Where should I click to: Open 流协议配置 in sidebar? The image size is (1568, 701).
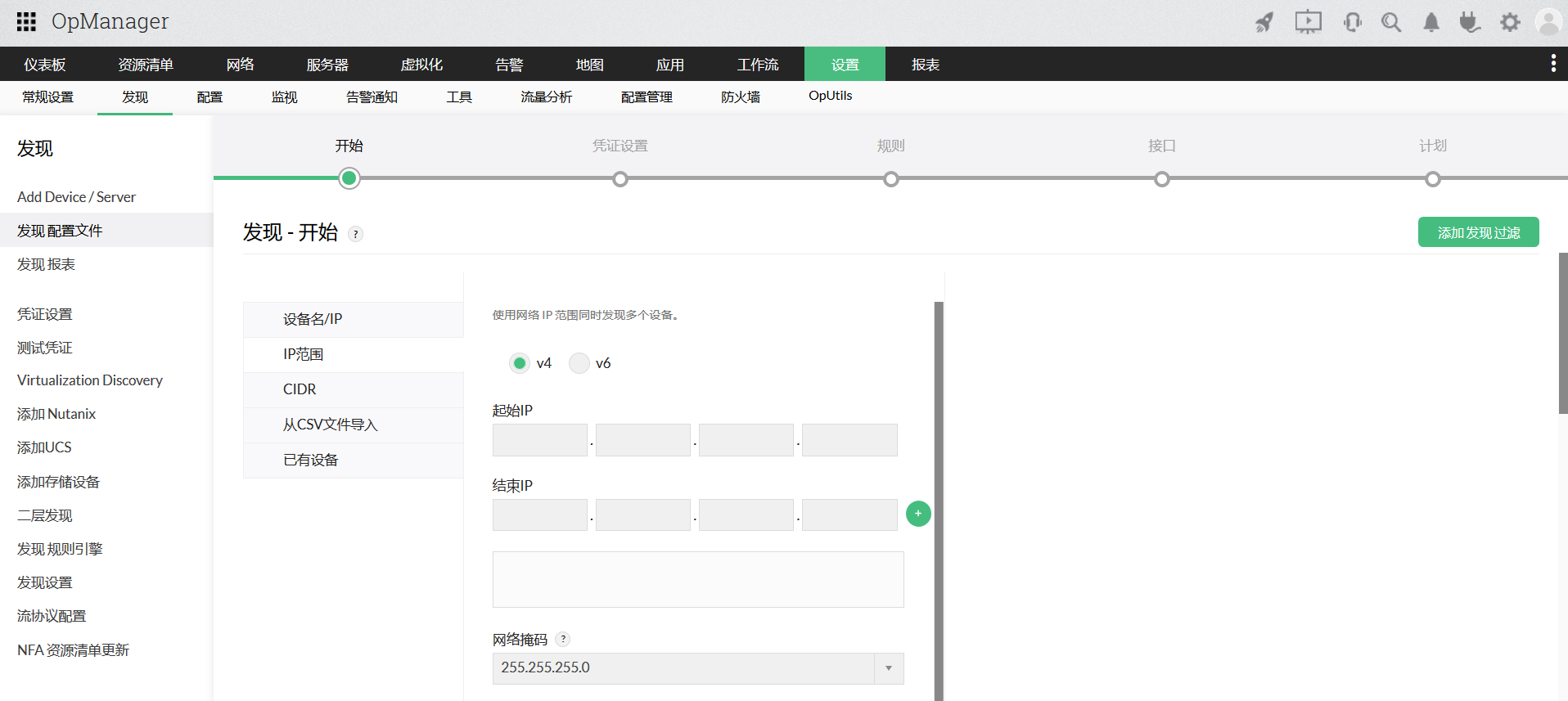coord(52,616)
